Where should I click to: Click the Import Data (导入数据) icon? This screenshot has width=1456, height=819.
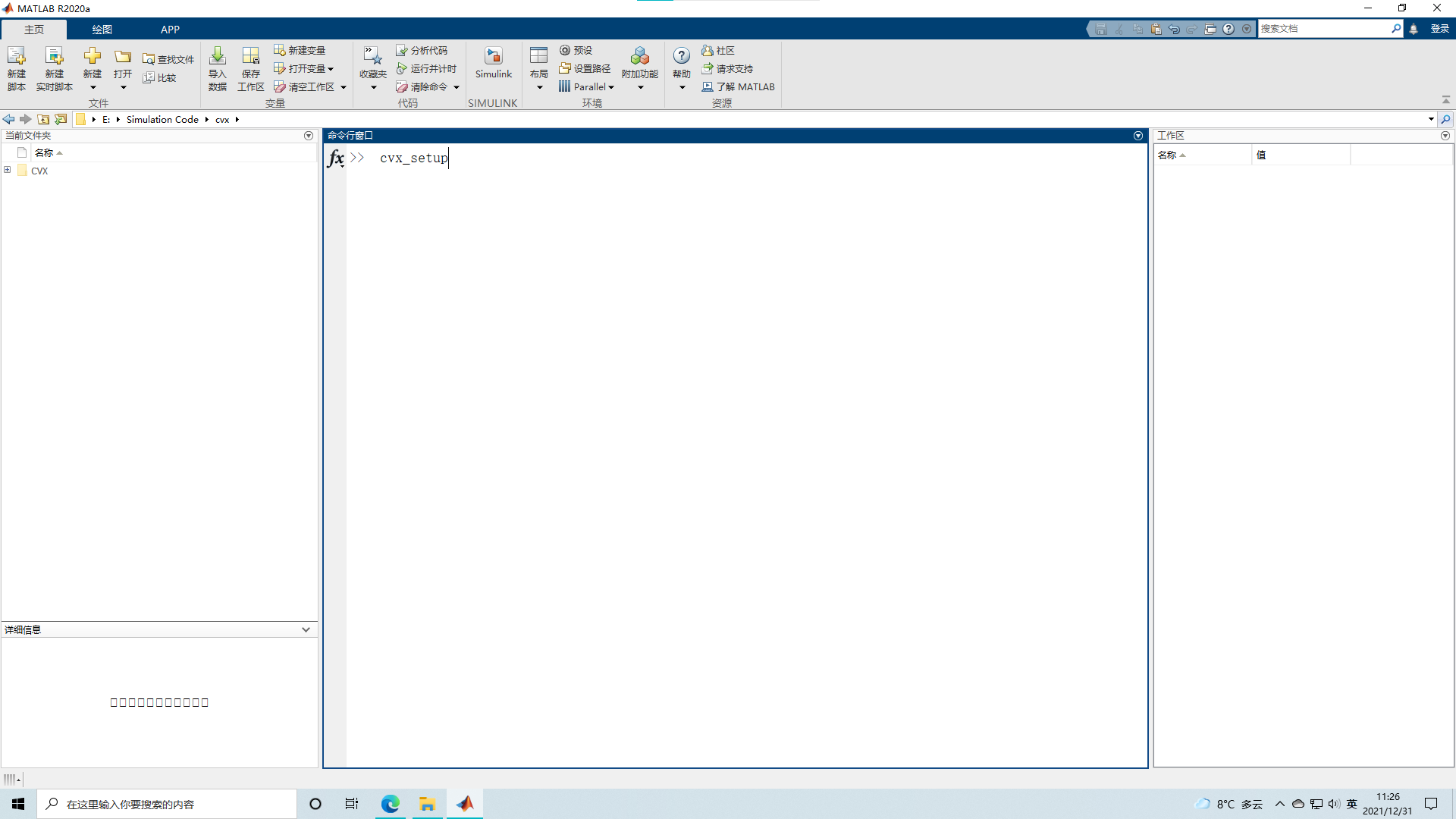tap(218, 57)
